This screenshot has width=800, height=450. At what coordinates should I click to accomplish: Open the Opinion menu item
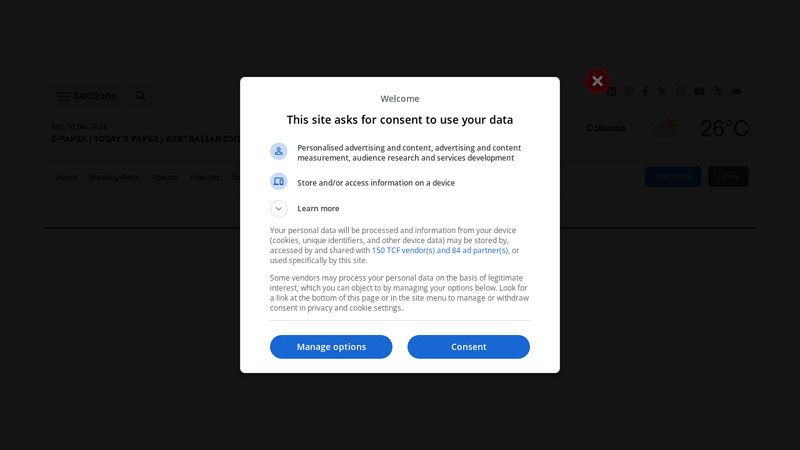coord(165,178)
